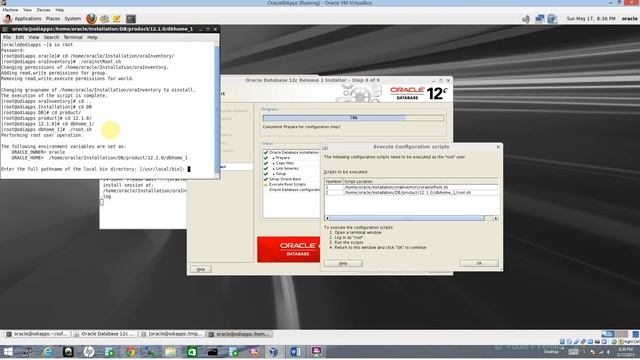Open the VirtualBox View menu
640x360 pixels.
click(27, 10)
